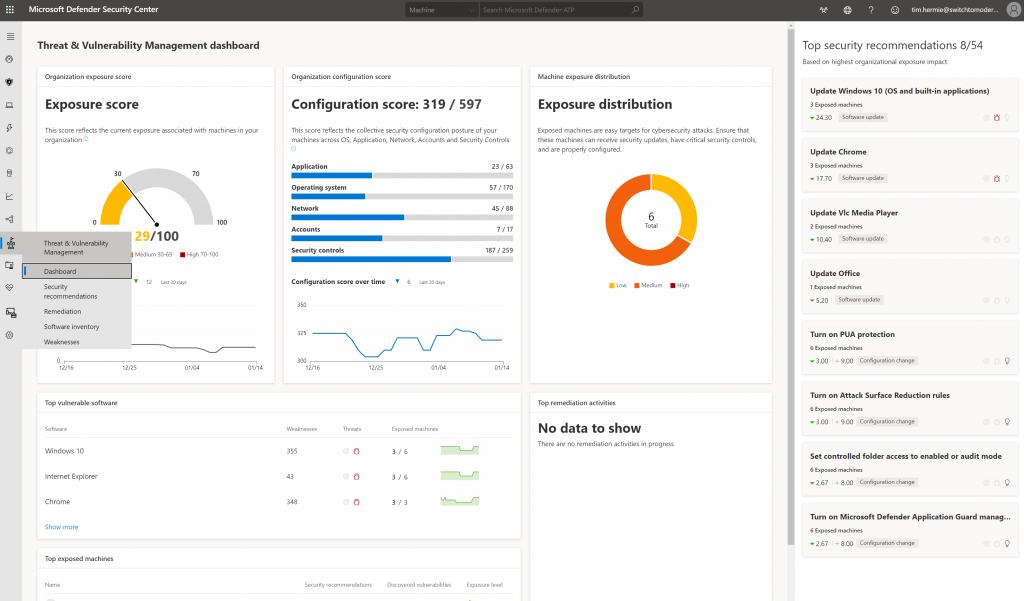Click the Exposed machines column header

(x=415, y=429)
